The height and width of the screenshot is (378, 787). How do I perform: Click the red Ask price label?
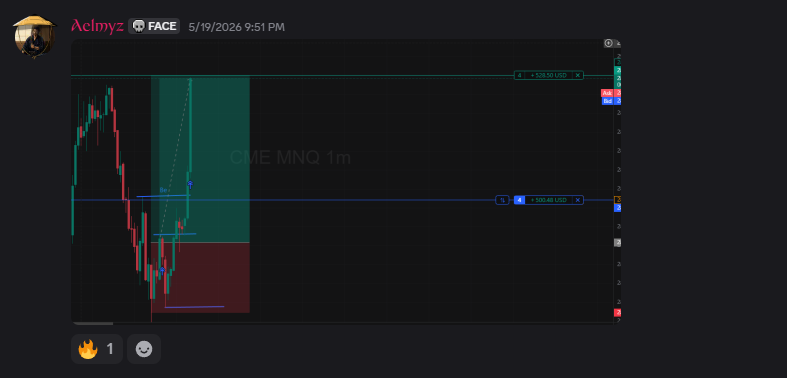[x=607, y=93]
